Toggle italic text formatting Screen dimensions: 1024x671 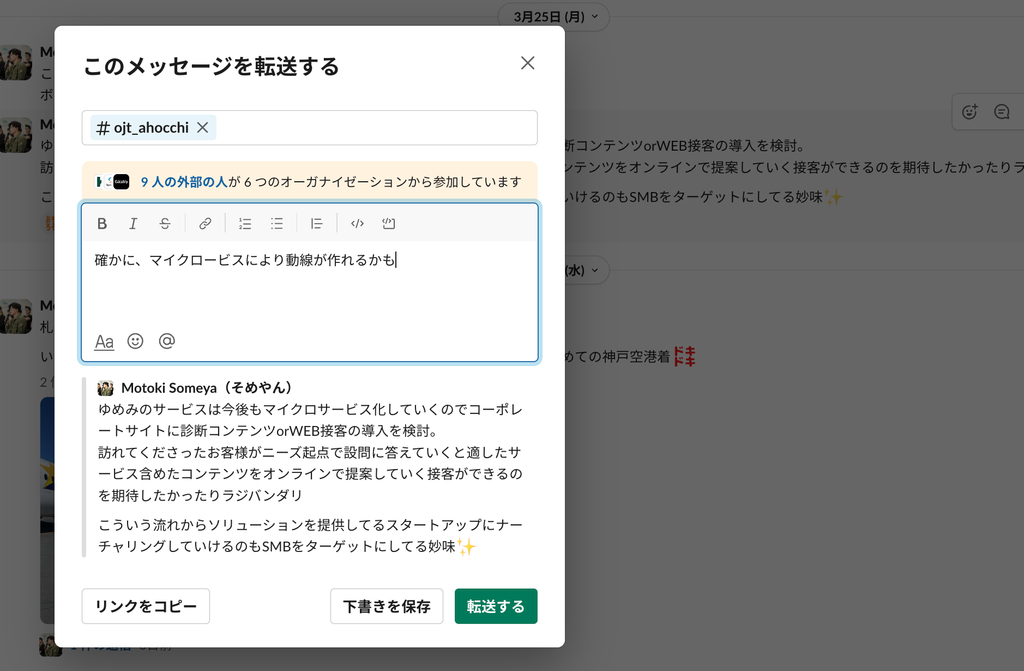[133, 224]
